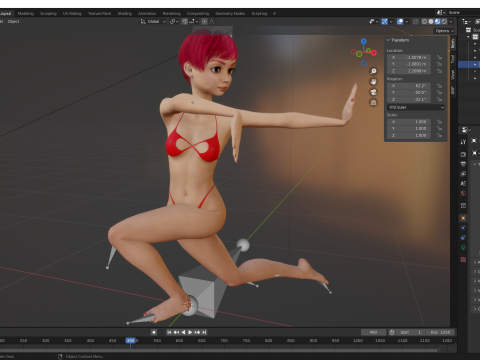Switch to the Compositing workspace tab

coord(198,14)
